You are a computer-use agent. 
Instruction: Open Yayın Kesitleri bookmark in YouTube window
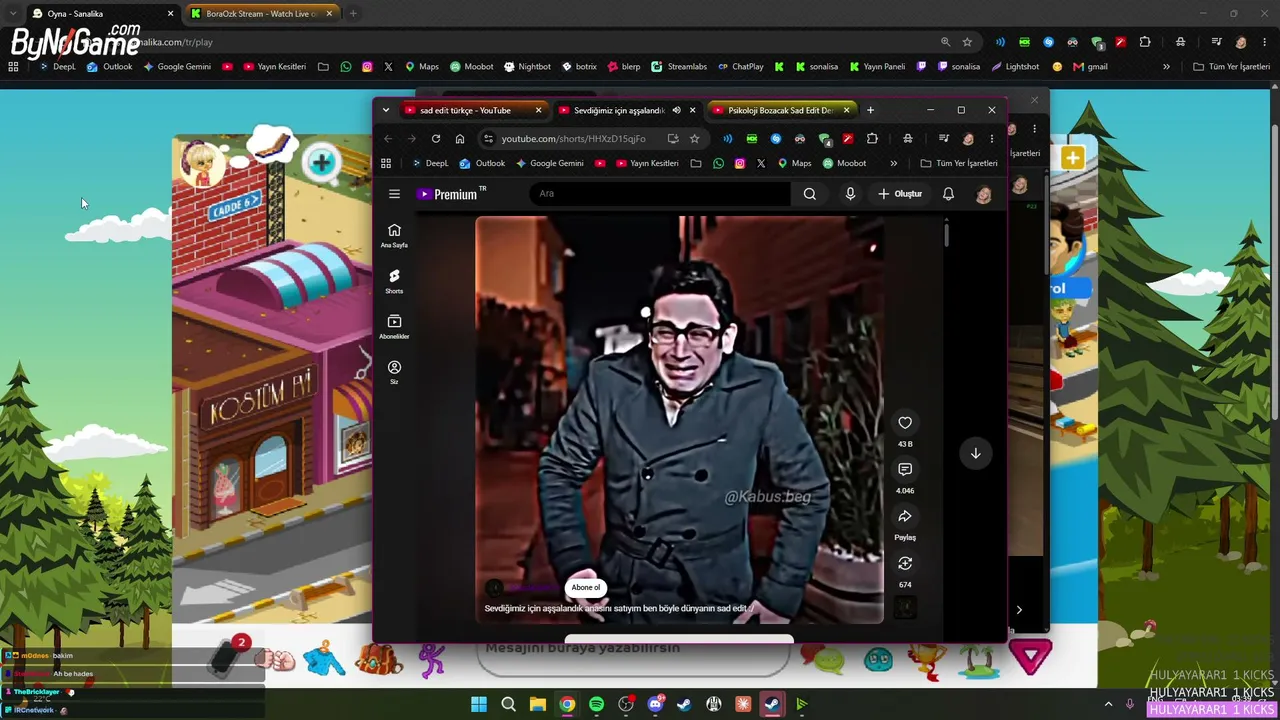647,163
